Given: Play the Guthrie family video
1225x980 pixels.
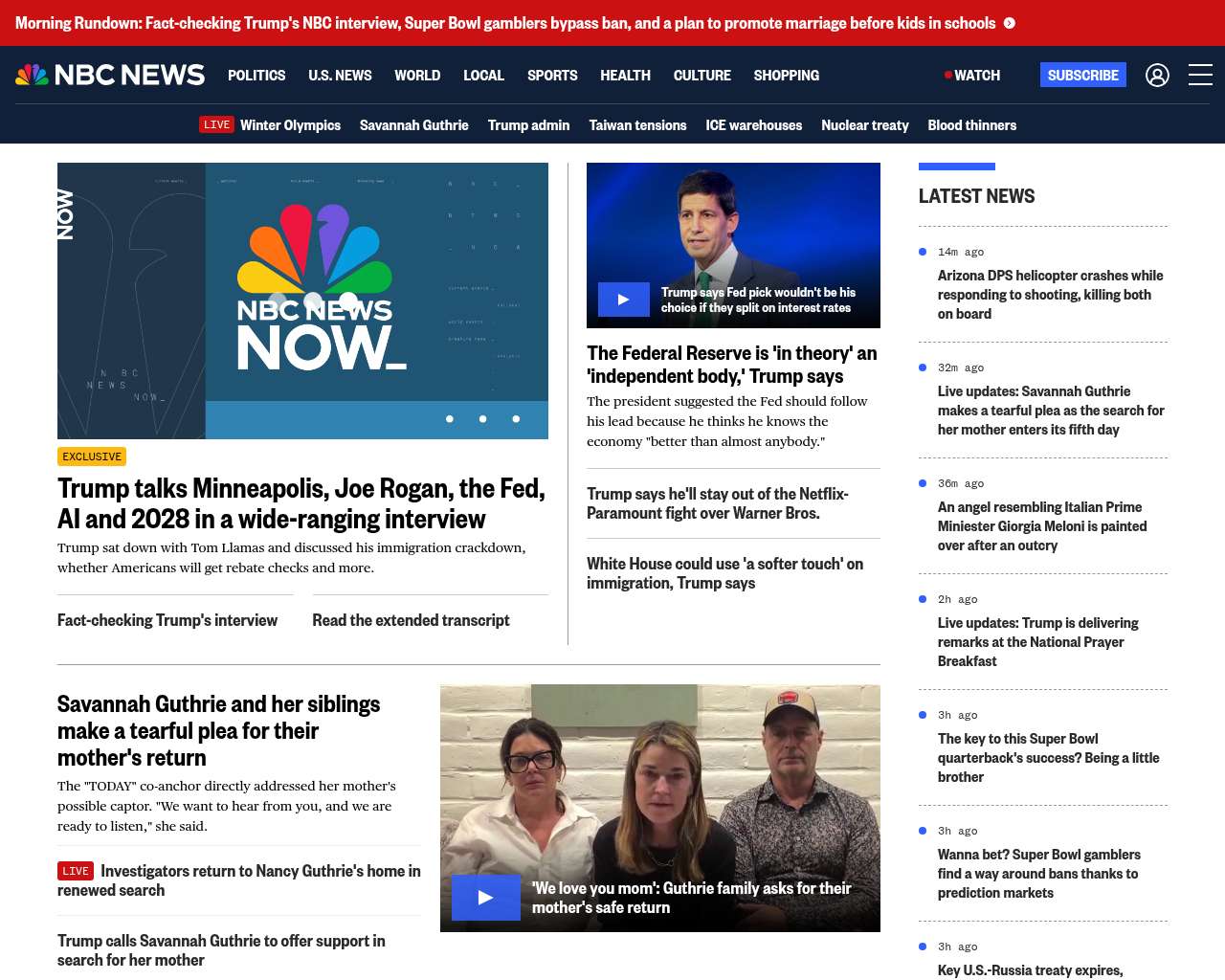Looking at the screenshot, I should click(x=485, y=898).
